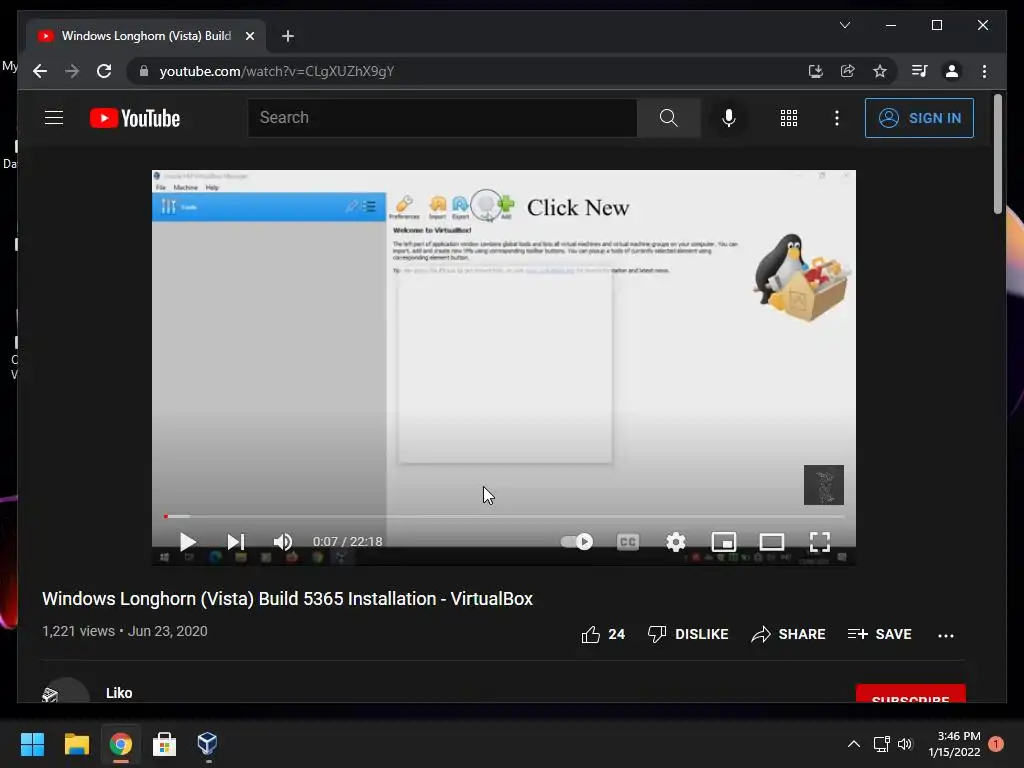Click the SIGN IN button
Screen dimensions: 1024x768
(919, 118)
